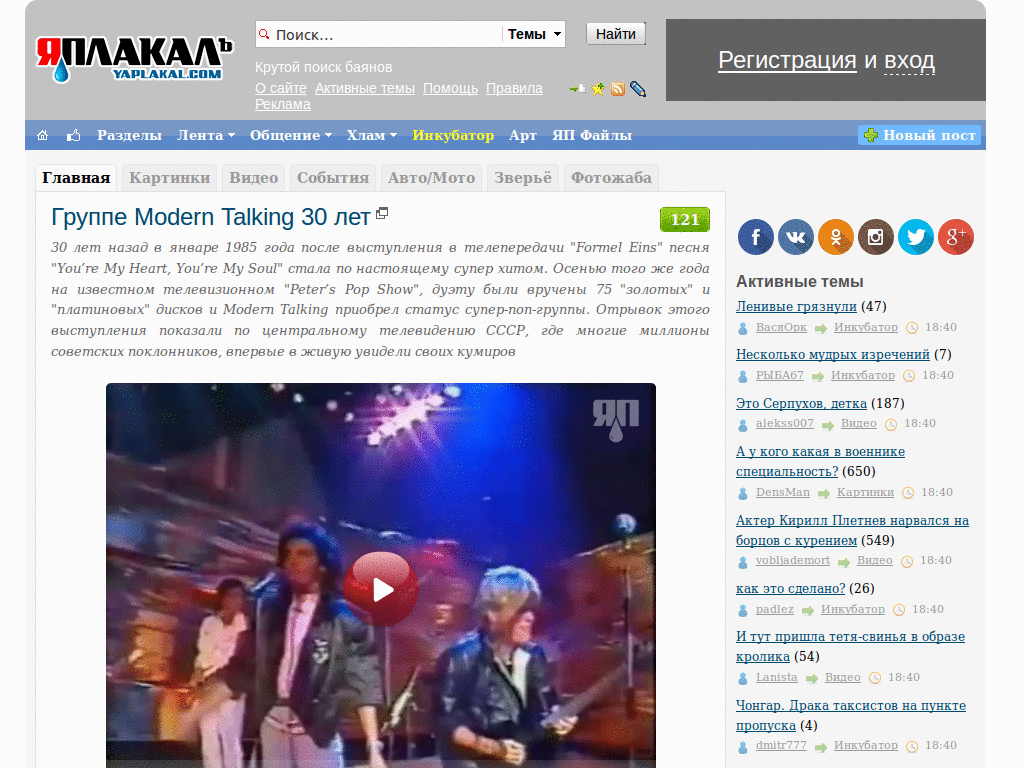Click the blue pencil icon
1024x768 pixels.
(638, 89)
